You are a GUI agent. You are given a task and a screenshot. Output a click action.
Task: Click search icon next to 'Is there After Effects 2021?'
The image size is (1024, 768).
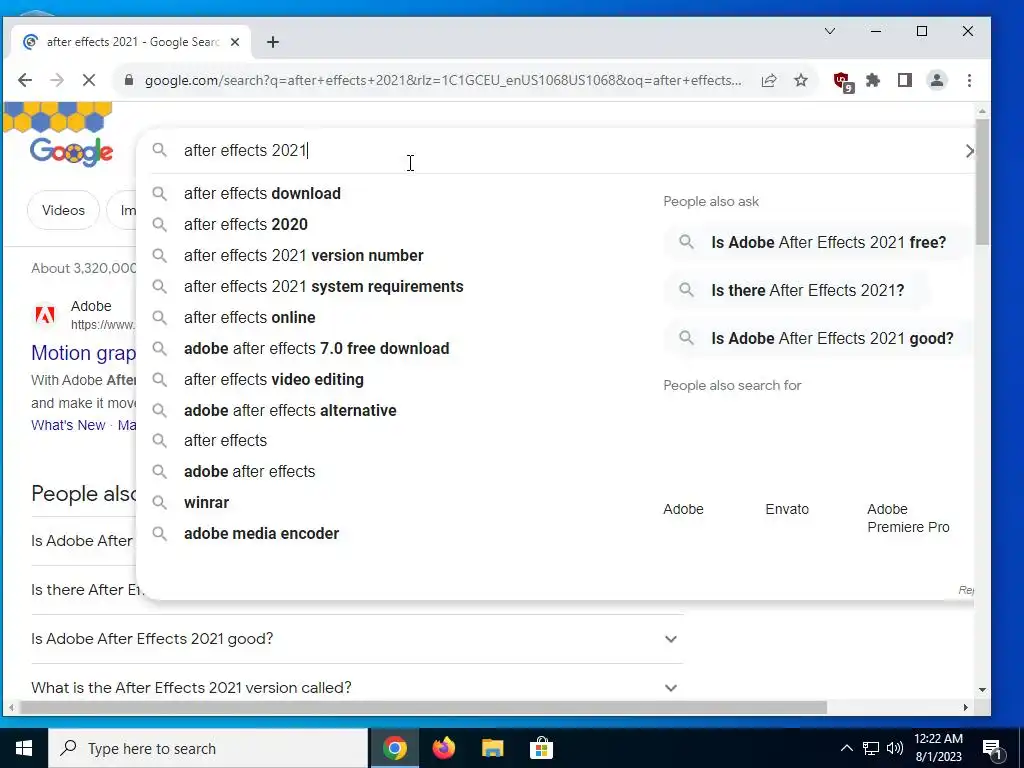[686, 290]
